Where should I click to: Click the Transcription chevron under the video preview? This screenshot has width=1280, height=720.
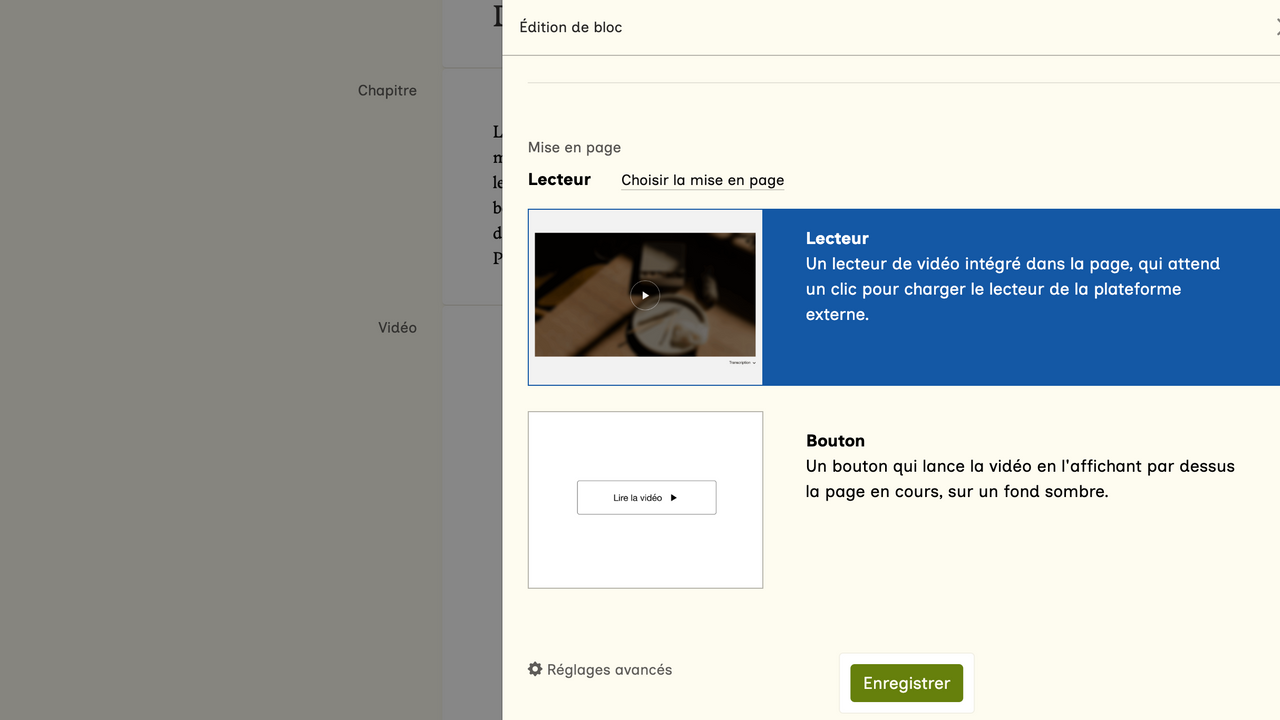(x=754, y=363)
